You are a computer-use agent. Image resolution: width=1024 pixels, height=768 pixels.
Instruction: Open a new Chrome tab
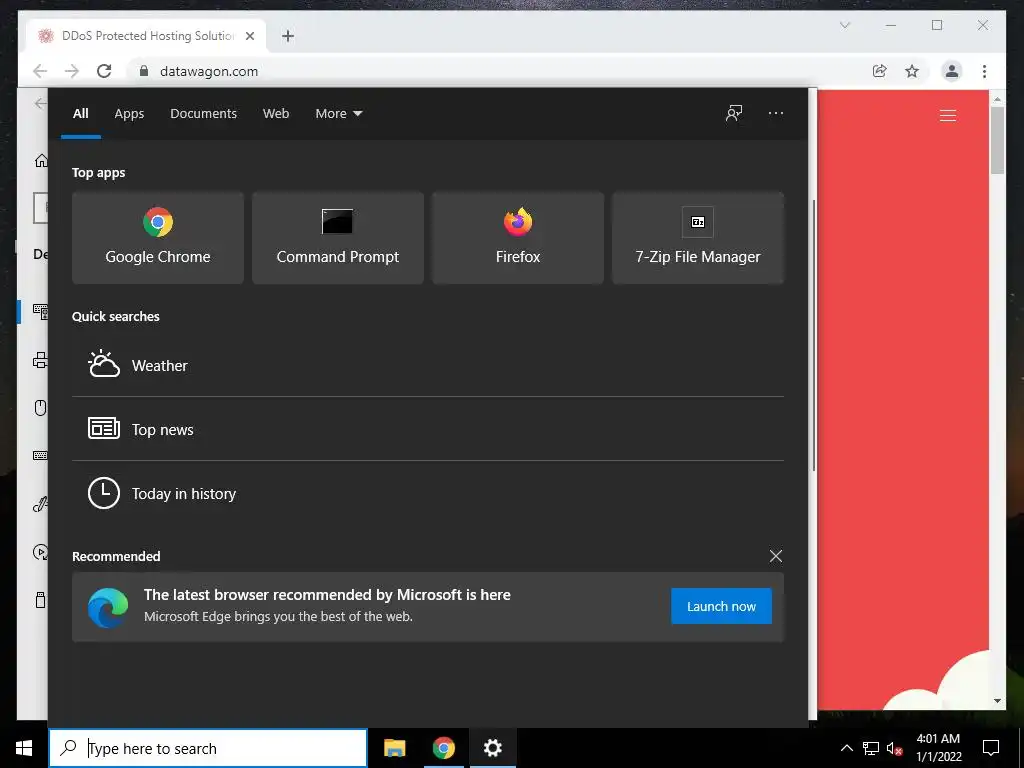tap(288, 36)
